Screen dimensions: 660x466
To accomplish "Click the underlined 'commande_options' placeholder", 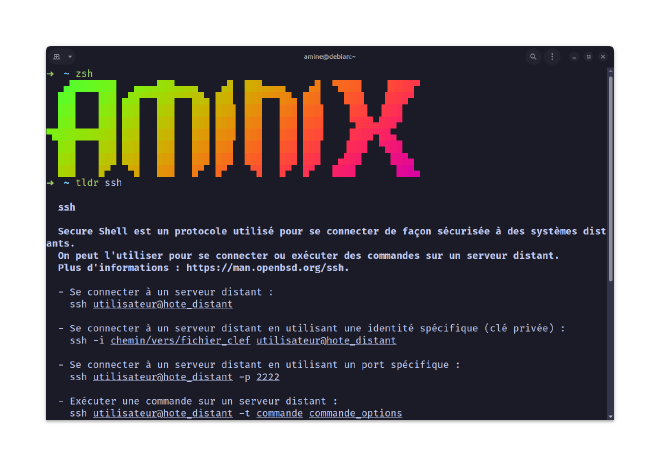I will point(356,413).
